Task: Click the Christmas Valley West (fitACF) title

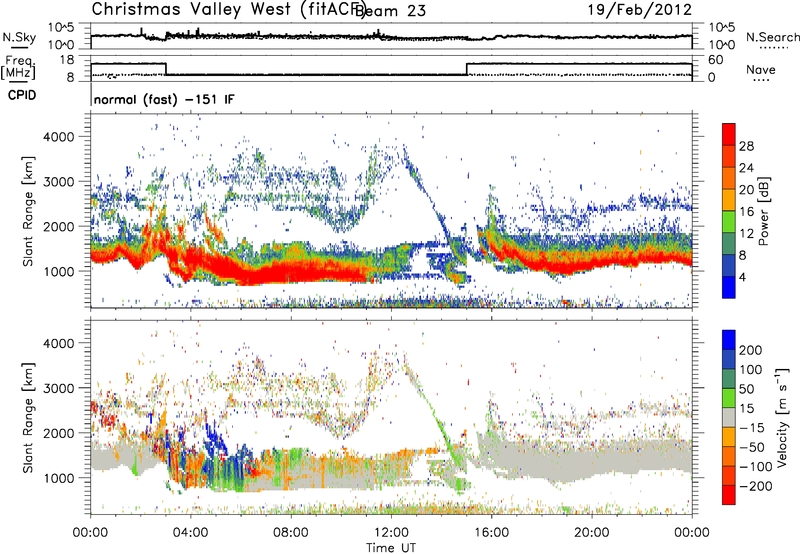Action: click(x=228, y=10)
